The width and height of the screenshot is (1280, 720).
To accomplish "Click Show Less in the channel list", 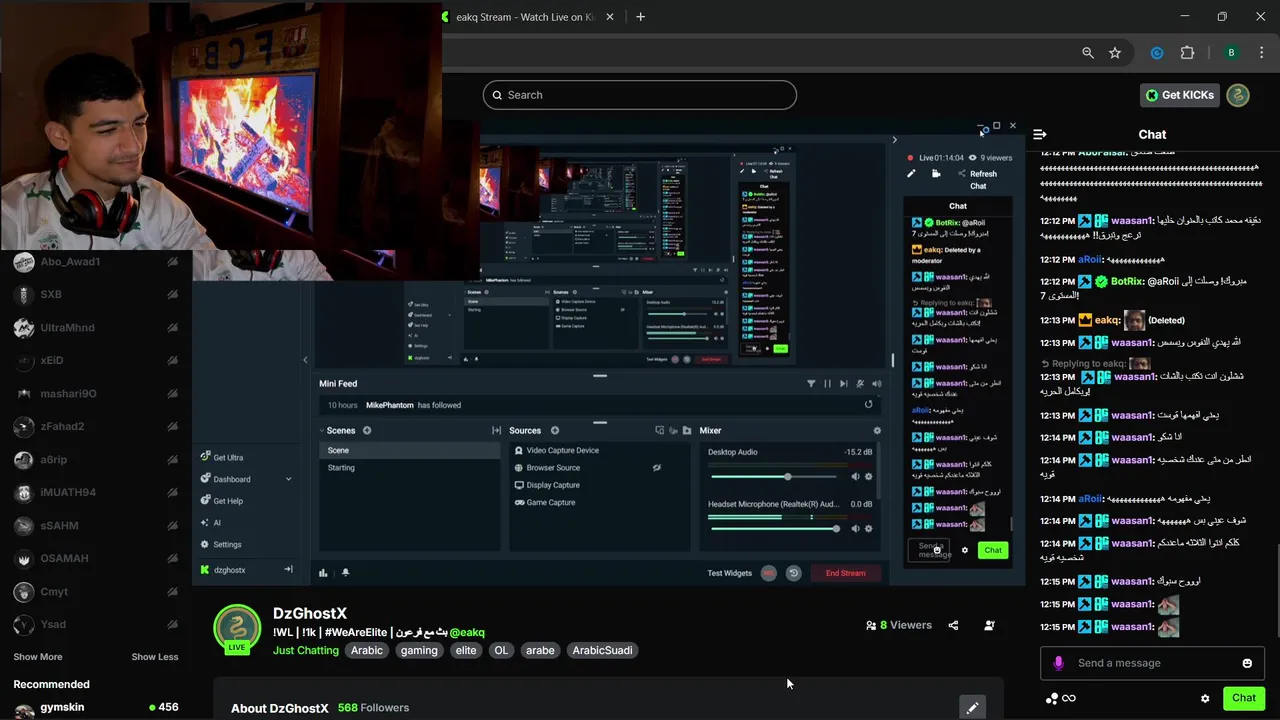I will (155, 657).
